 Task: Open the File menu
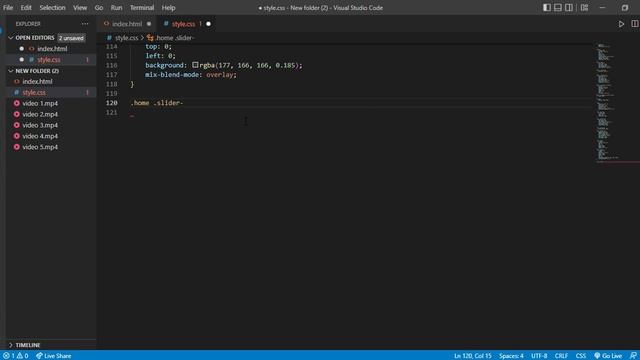point(8,8)
